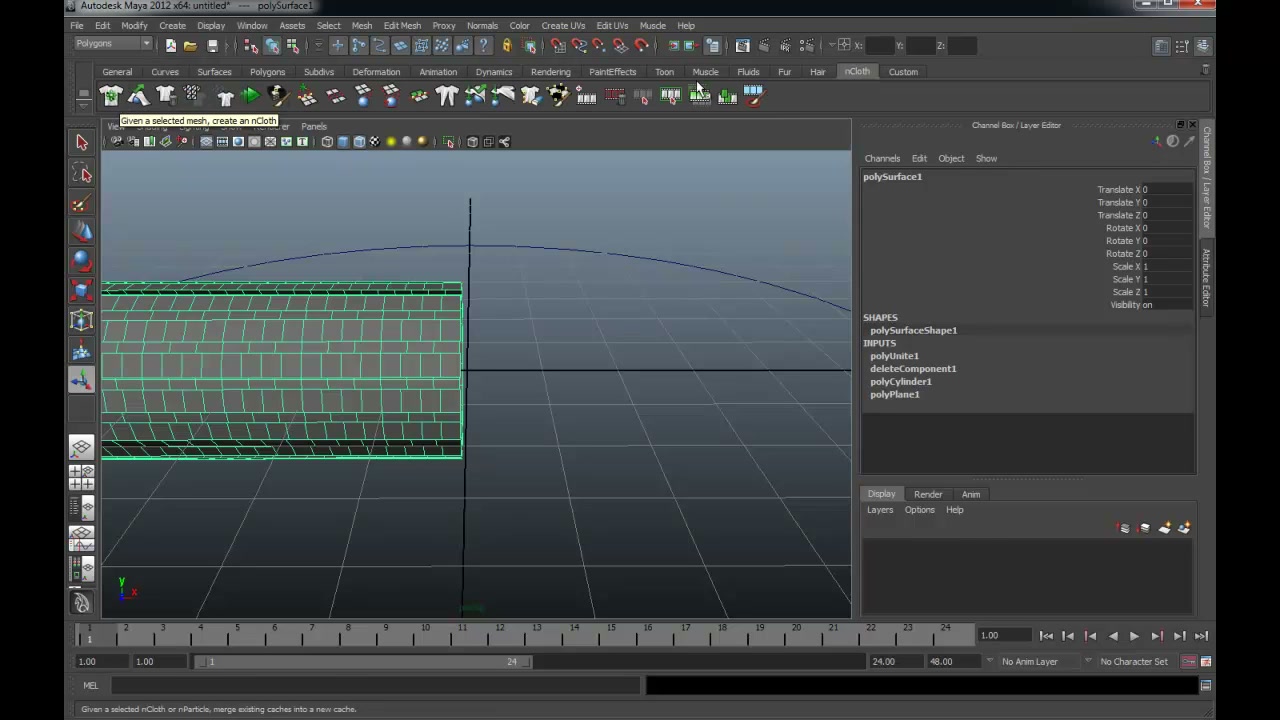Screen dimensions: 1280x720
Task: Click the last nCloth shelf cache icon
Action: (x=753, y=96)
